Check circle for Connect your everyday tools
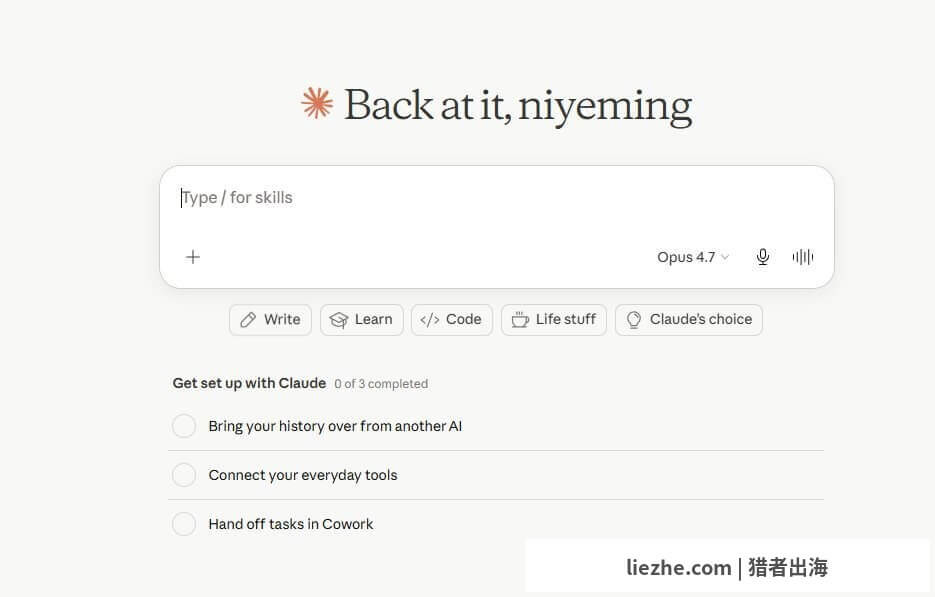Image resolution: width=935 pixels, height=597 pixels. 184,475
